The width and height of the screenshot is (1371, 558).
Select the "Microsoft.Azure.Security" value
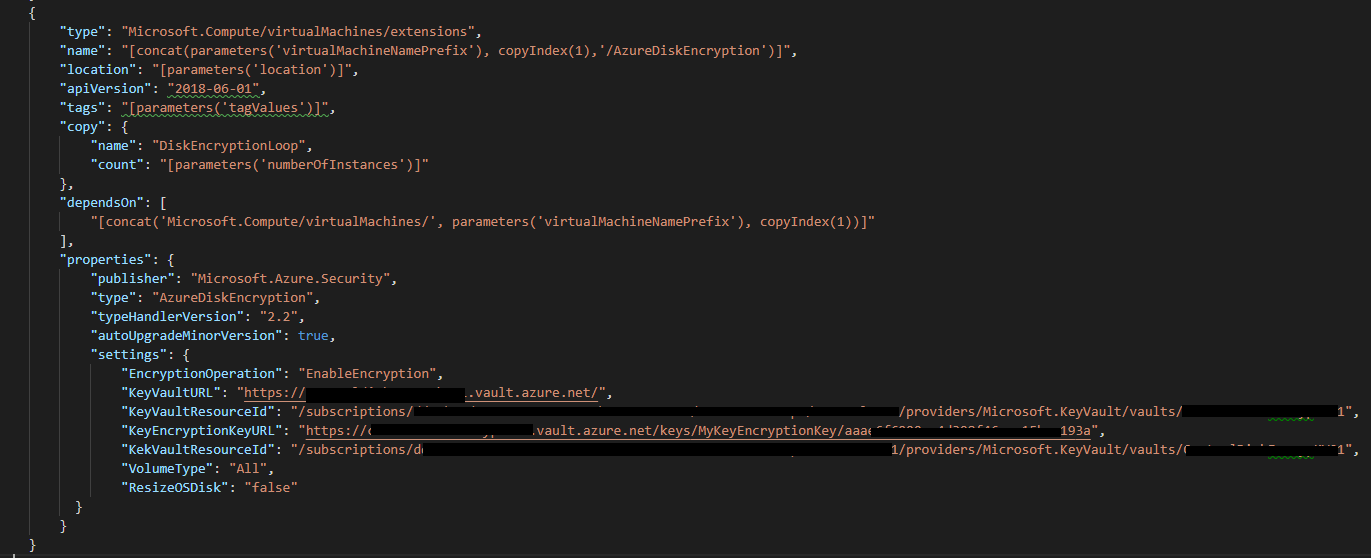[290, 279]
